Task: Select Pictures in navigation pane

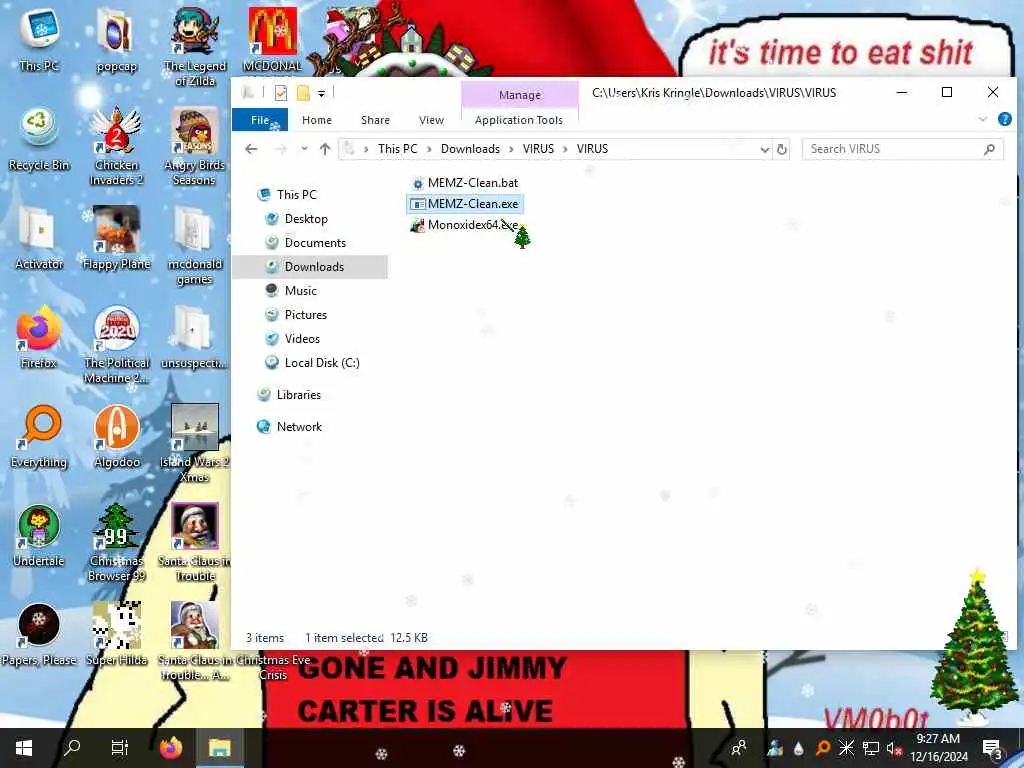Action: pyautogui.click(x=306, y=315)
